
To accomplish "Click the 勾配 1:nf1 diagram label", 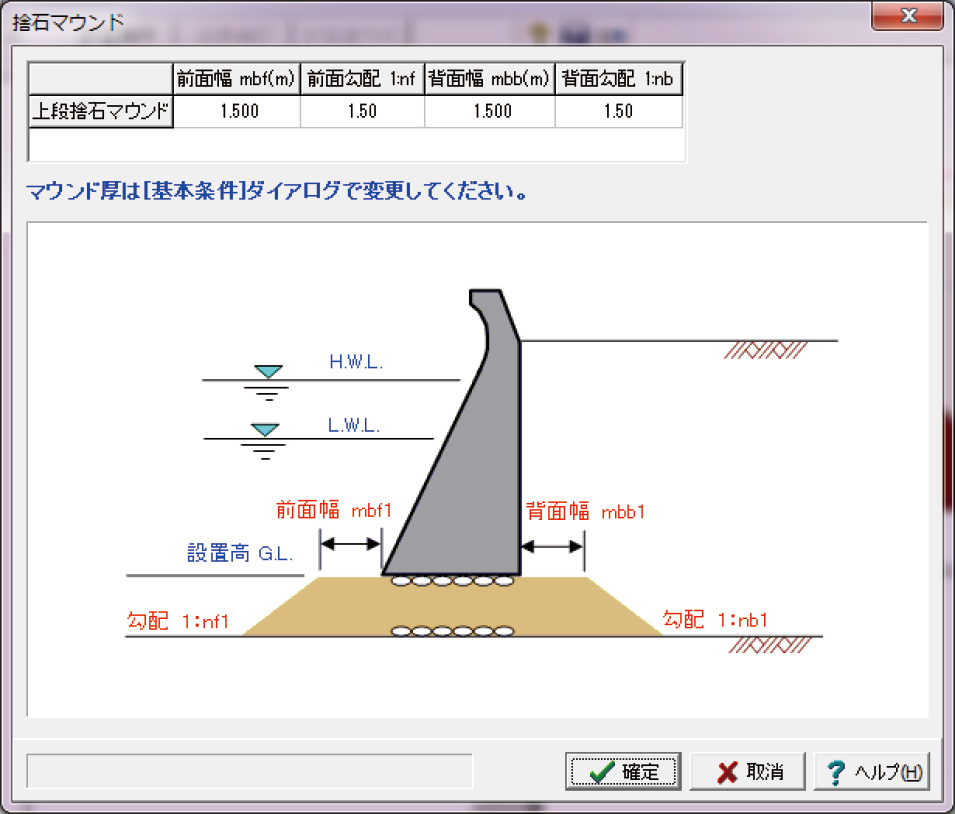I will pos(178,621).
